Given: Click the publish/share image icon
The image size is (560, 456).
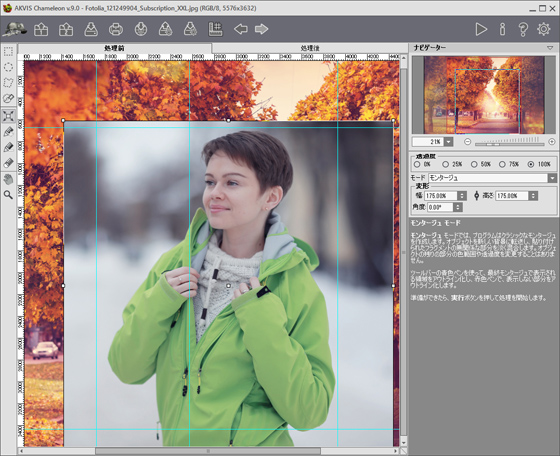Looking at the screenshot, I should coord(141,29).
